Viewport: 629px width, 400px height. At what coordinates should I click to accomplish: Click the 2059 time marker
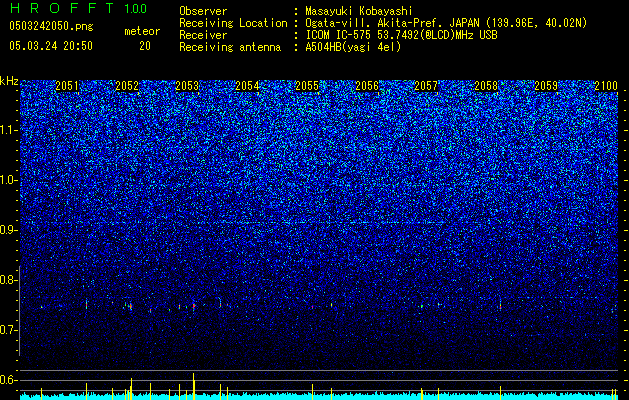click(546, 86)
